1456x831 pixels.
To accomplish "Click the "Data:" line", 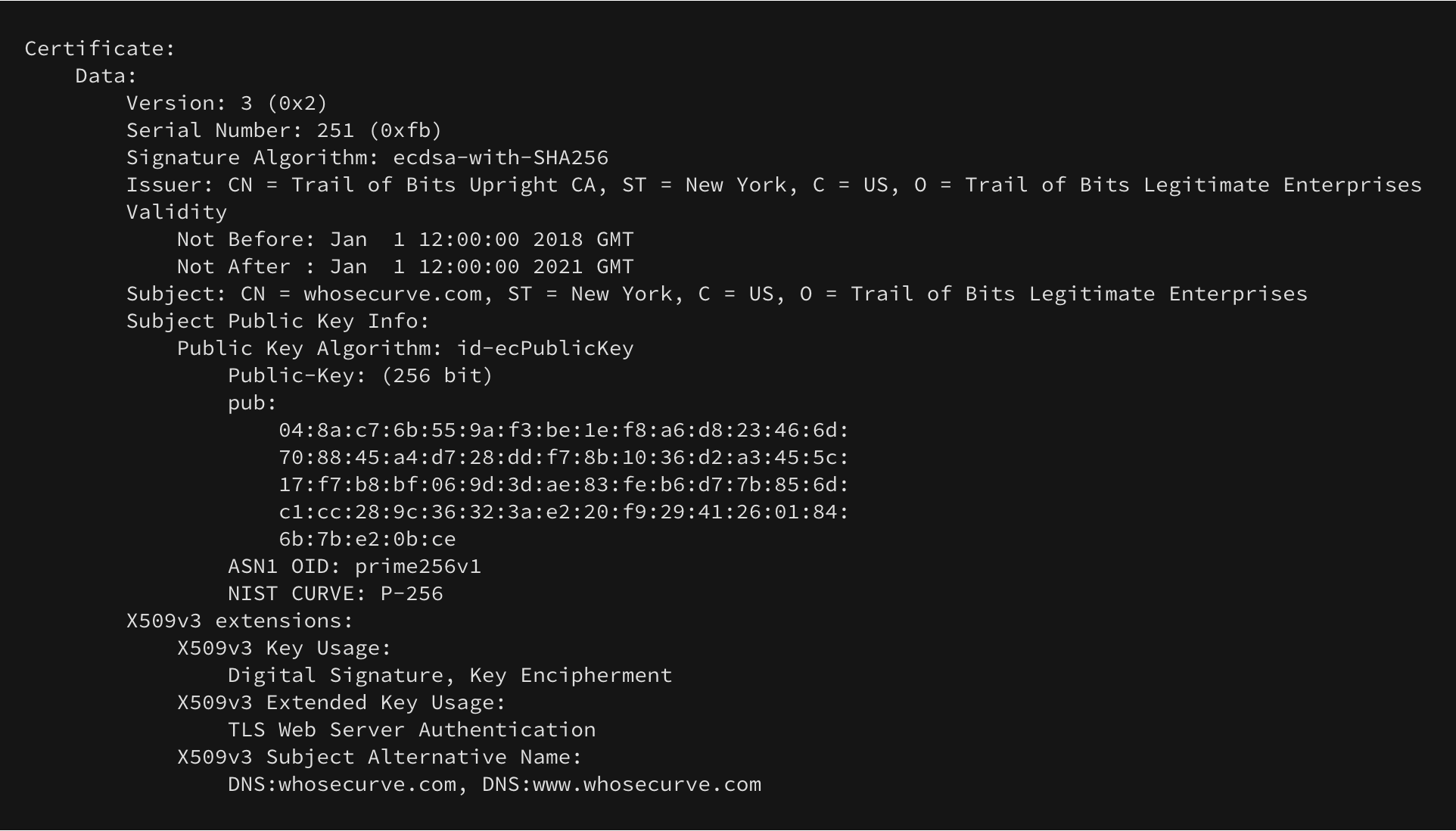I will pyautogui.click(x=106, y=76).
